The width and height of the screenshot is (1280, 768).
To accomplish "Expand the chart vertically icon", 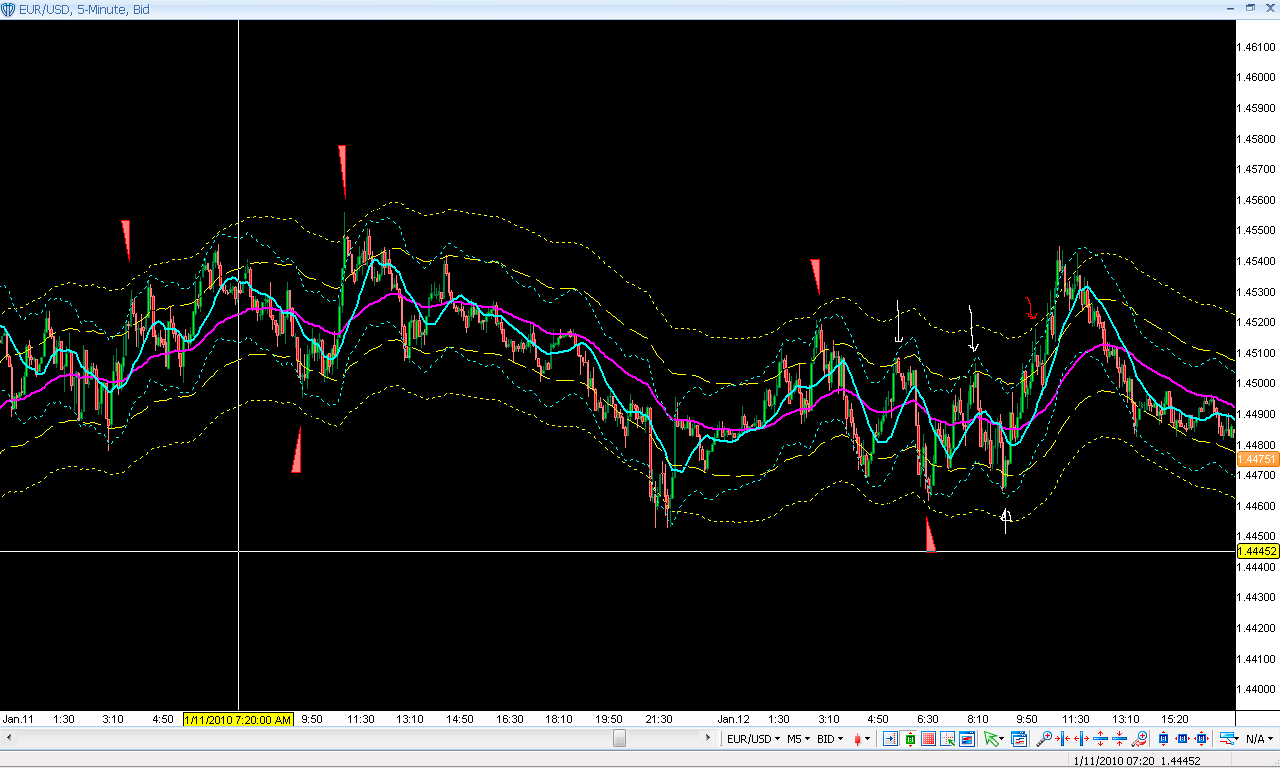I will (1101, 739).
